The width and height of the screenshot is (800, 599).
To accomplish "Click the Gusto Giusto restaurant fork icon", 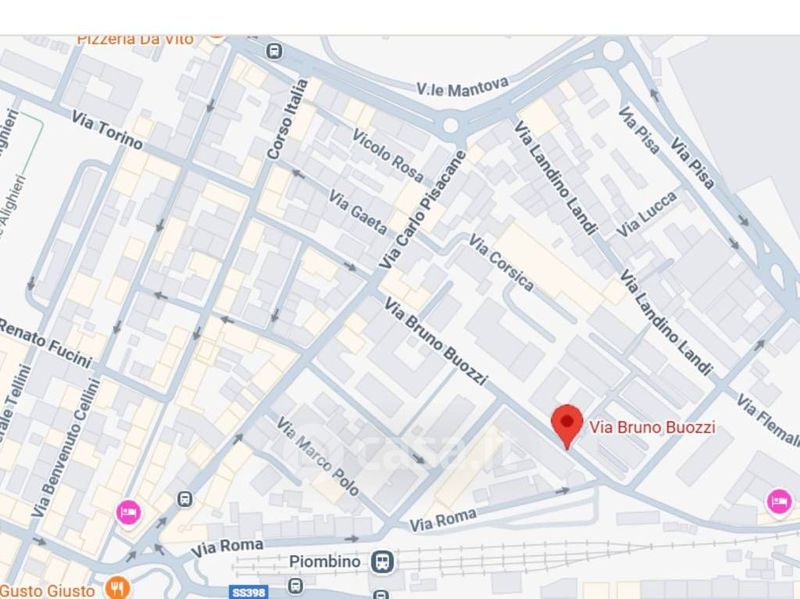I will [118, 589].
